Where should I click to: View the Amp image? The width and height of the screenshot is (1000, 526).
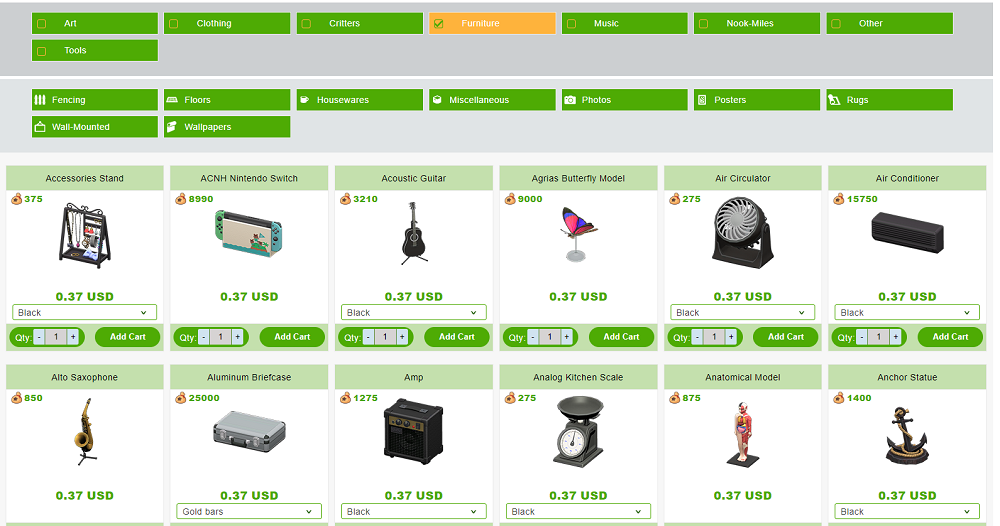click(x=414, y=432)
